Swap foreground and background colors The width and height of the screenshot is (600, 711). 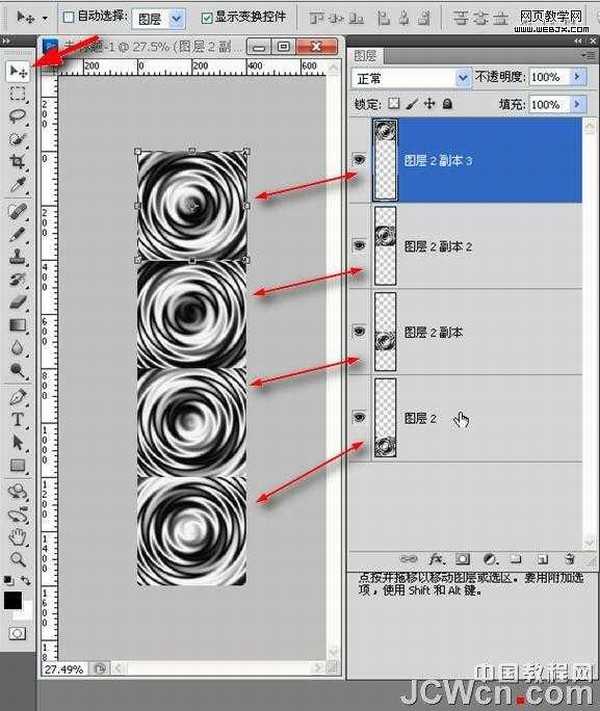point(26,580)
